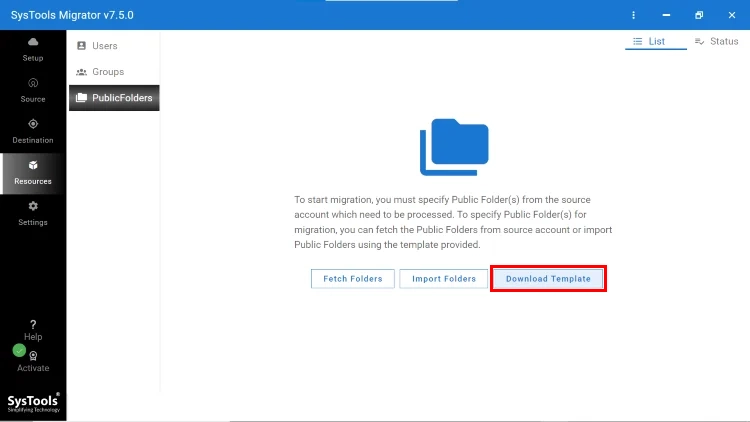Image resolution: width=750 pixels, height=422 pixels.
Task: Click the Status checklist icon
Action: point(699,42)
